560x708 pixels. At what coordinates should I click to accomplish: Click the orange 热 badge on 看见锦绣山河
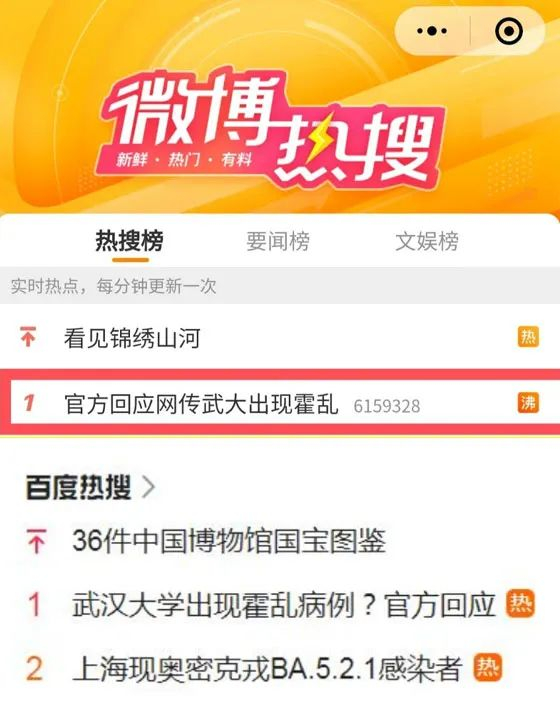(x=528, y=337)
